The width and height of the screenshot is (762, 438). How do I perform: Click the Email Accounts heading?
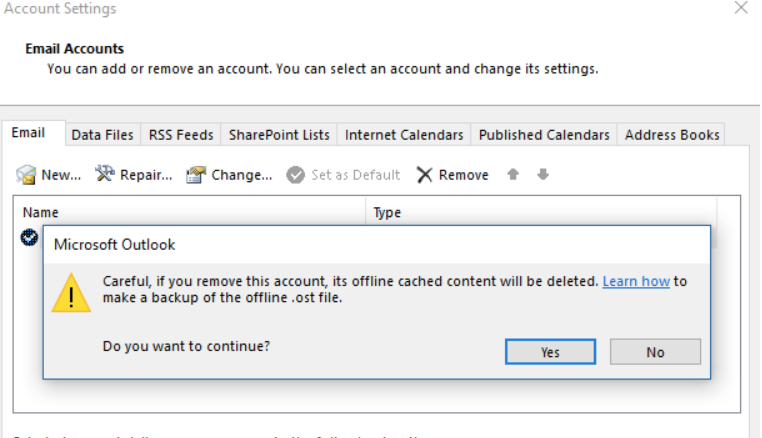click(74, 49)
